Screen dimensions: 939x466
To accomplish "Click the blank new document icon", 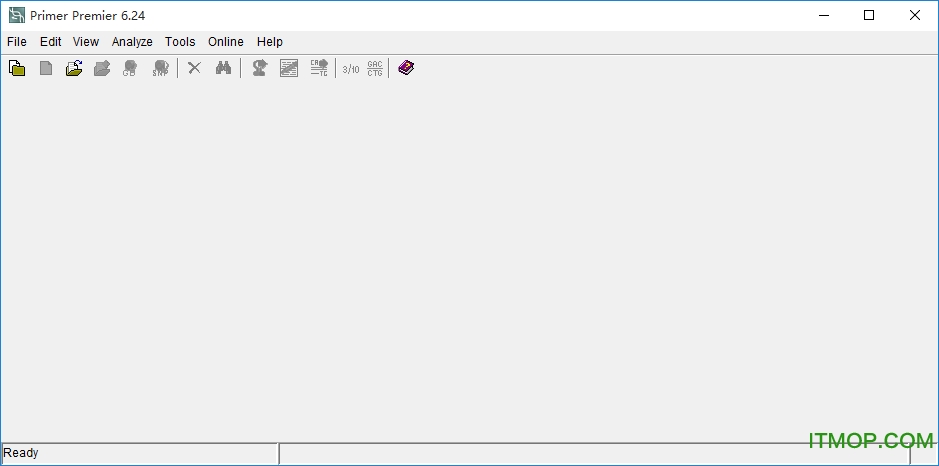I will (x=46, y=68).
